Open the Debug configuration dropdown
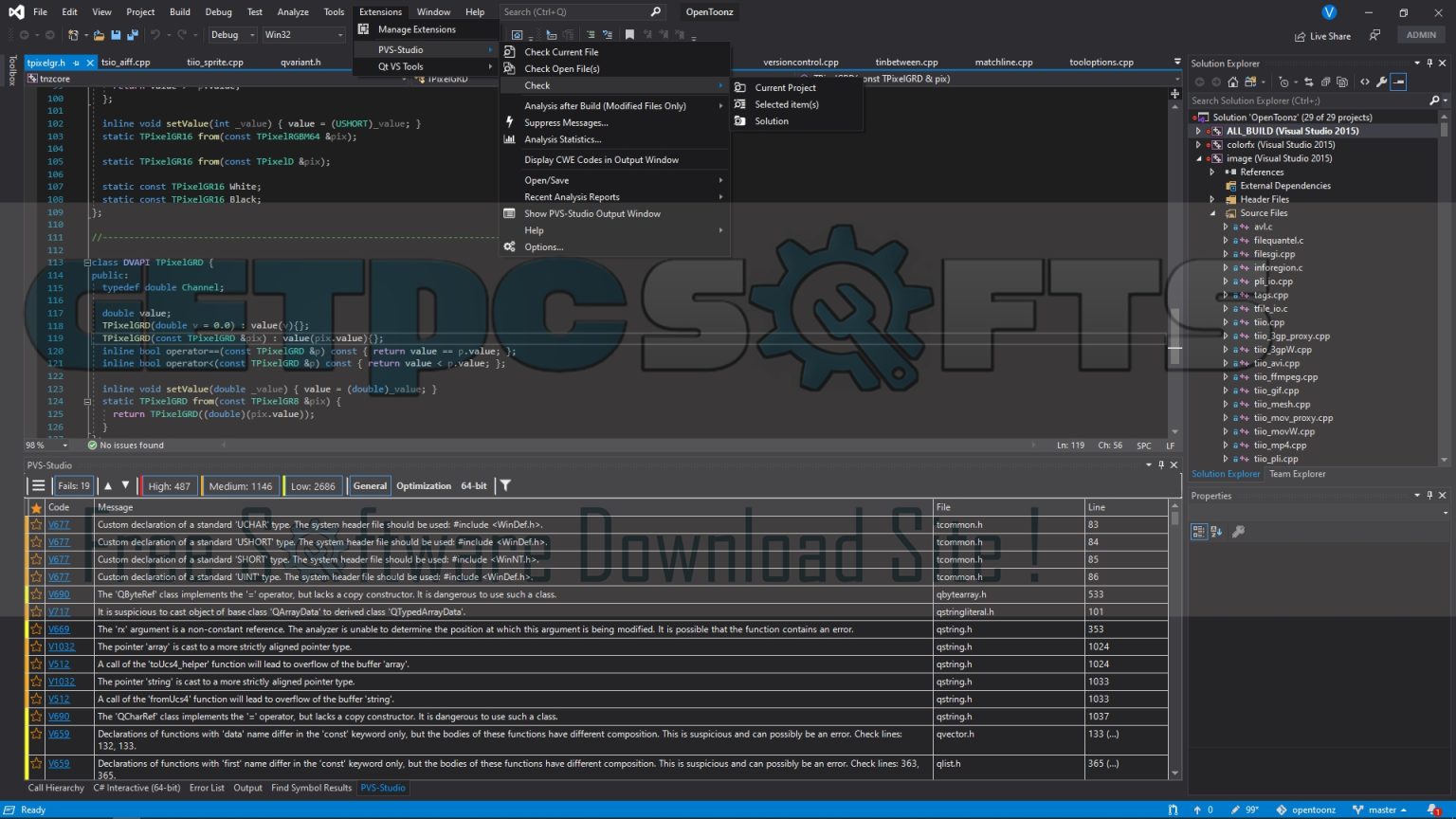This screenshot has height=819, width=1456. point(232,35)
